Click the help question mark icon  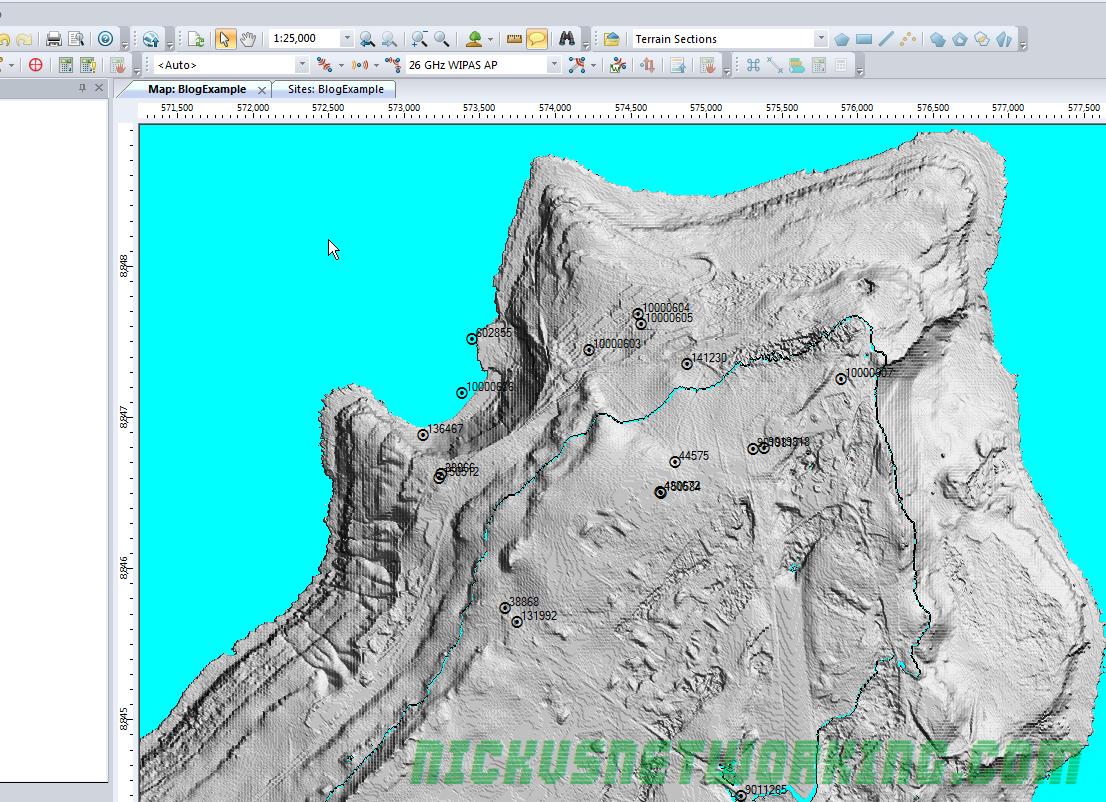106,39
